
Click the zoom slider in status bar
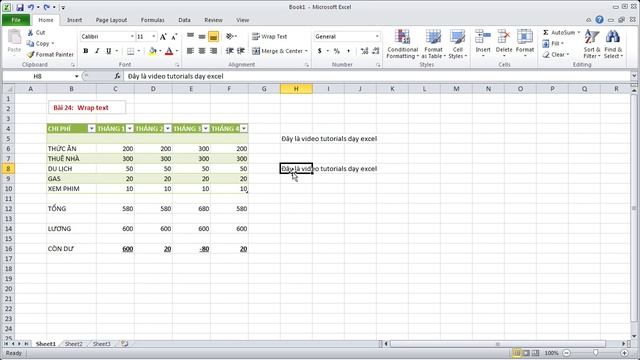point(596,353)
